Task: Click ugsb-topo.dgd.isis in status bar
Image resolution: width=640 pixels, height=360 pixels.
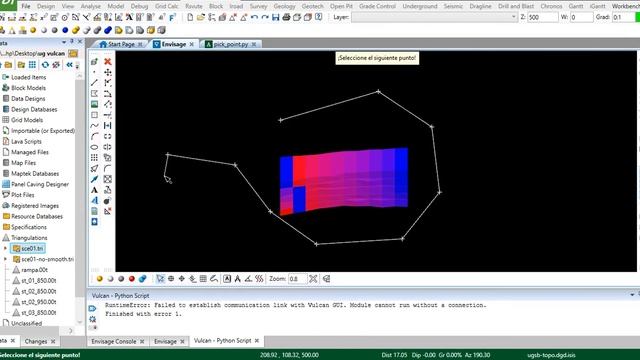Action: (551, 355)
